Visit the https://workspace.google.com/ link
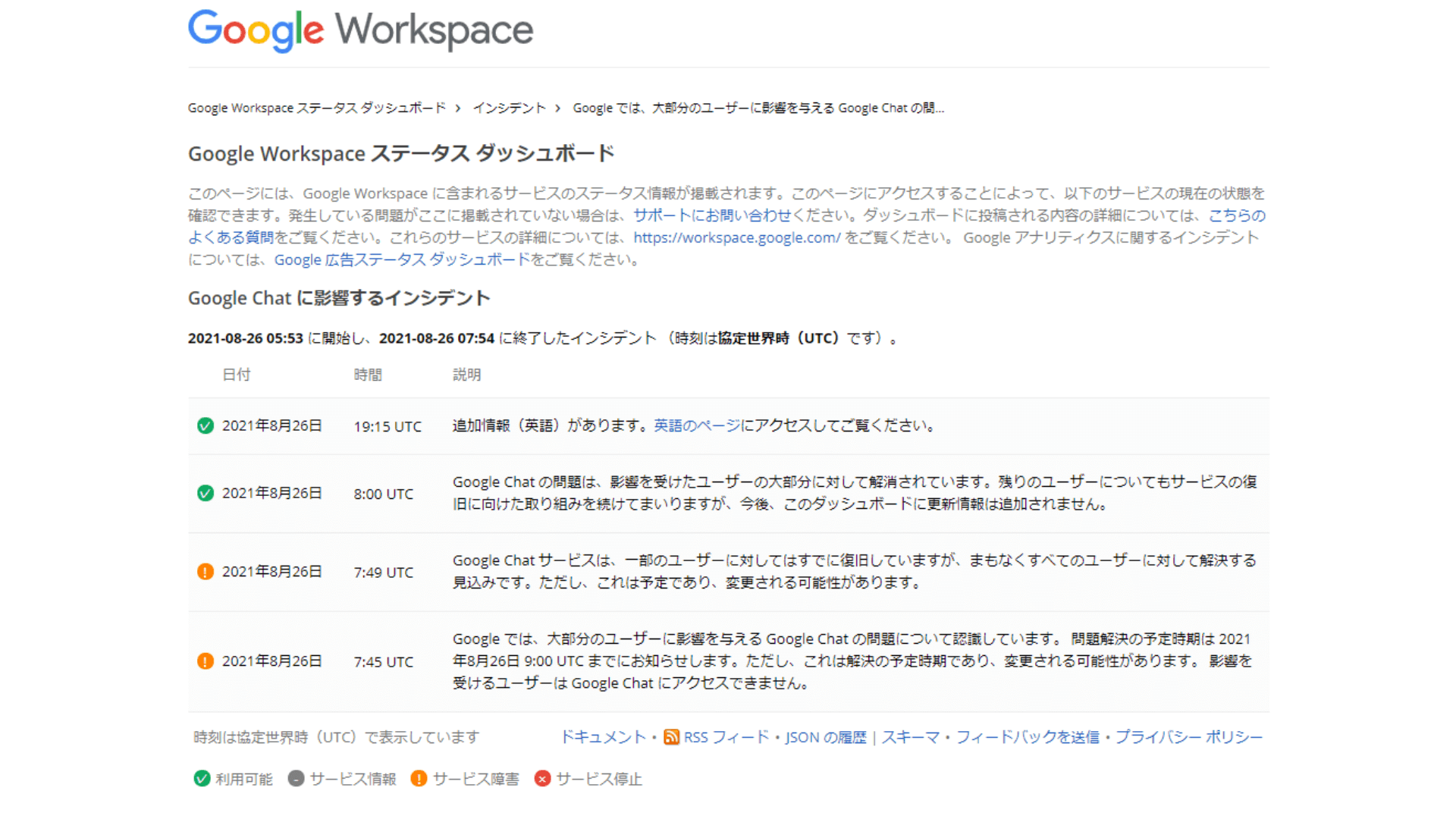The width and height of the screenshot is (1456, 819). [x=736, y=237]
